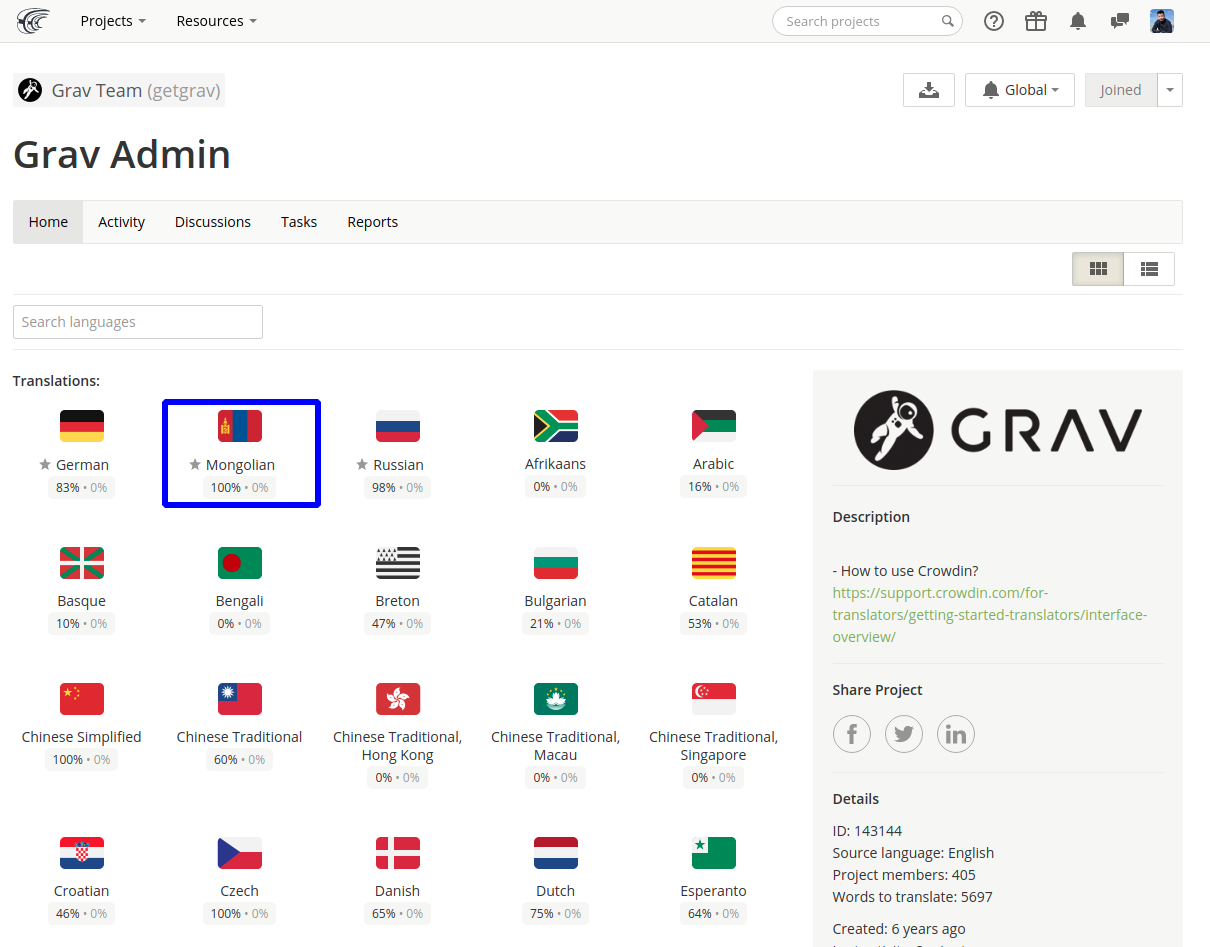Viewport: 1210px width, 947px height.
Task: Click the star next to German
Action: click(45, 464)
